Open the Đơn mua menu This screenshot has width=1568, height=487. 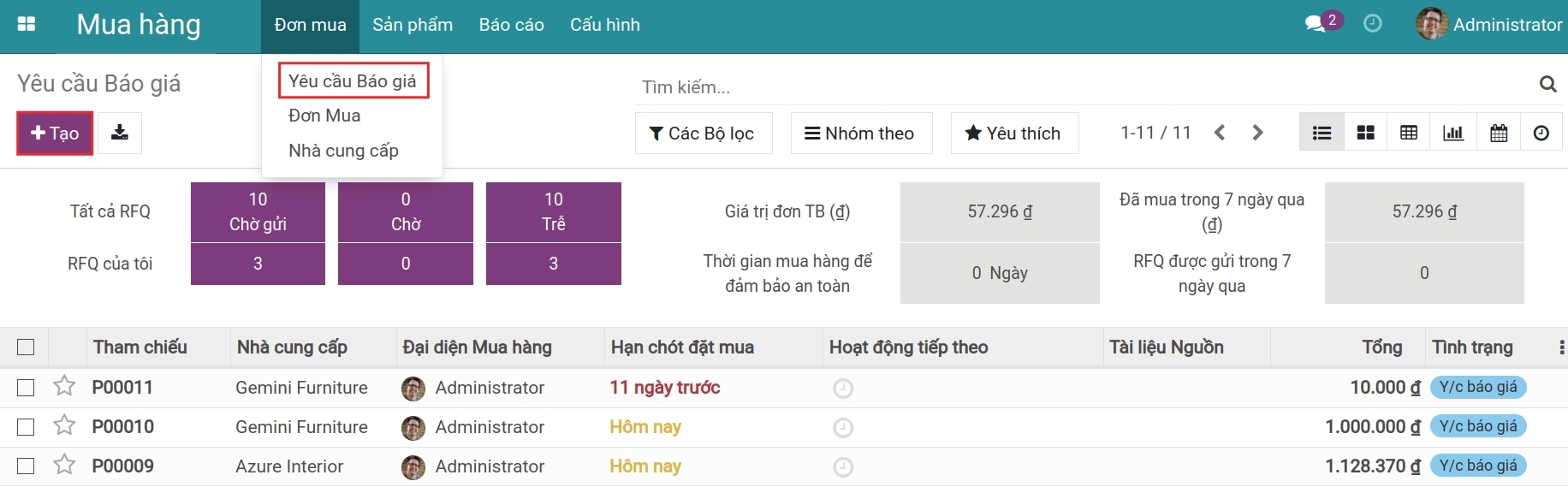[310, 25]
